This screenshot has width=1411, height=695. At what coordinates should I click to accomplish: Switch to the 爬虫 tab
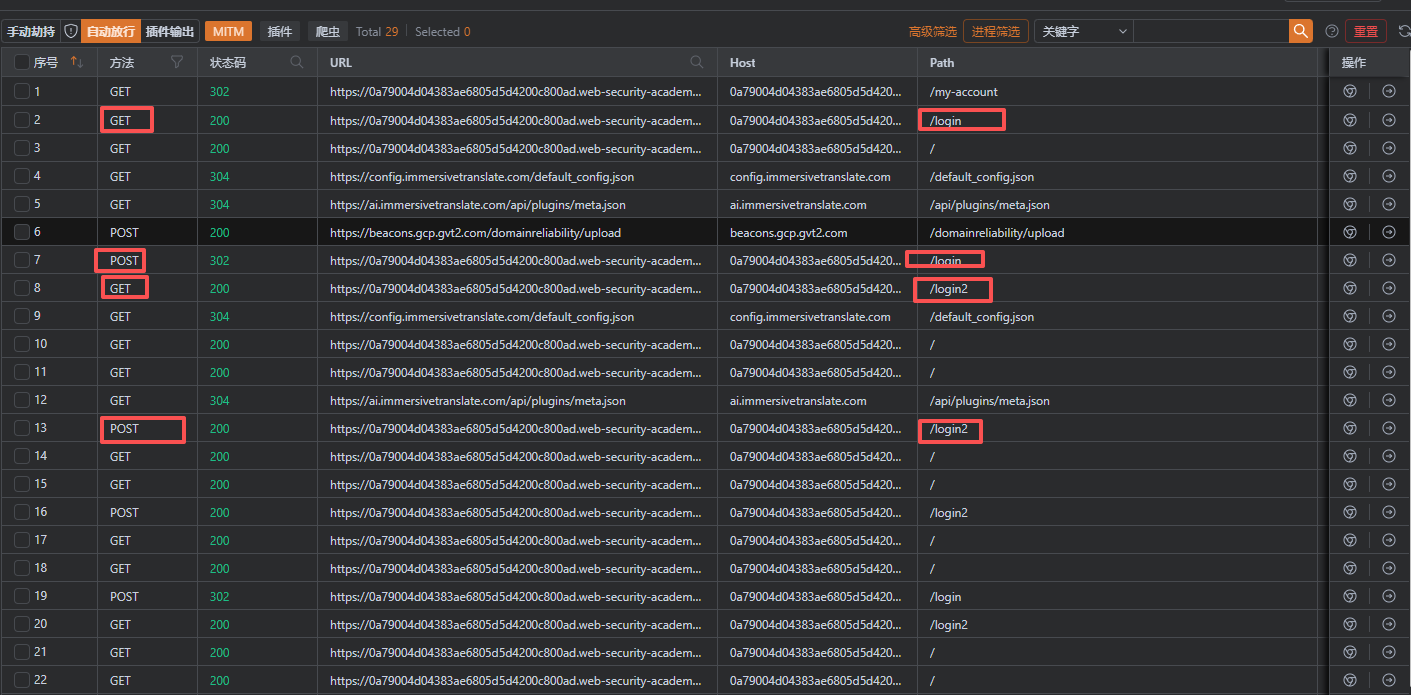[327, 31]
